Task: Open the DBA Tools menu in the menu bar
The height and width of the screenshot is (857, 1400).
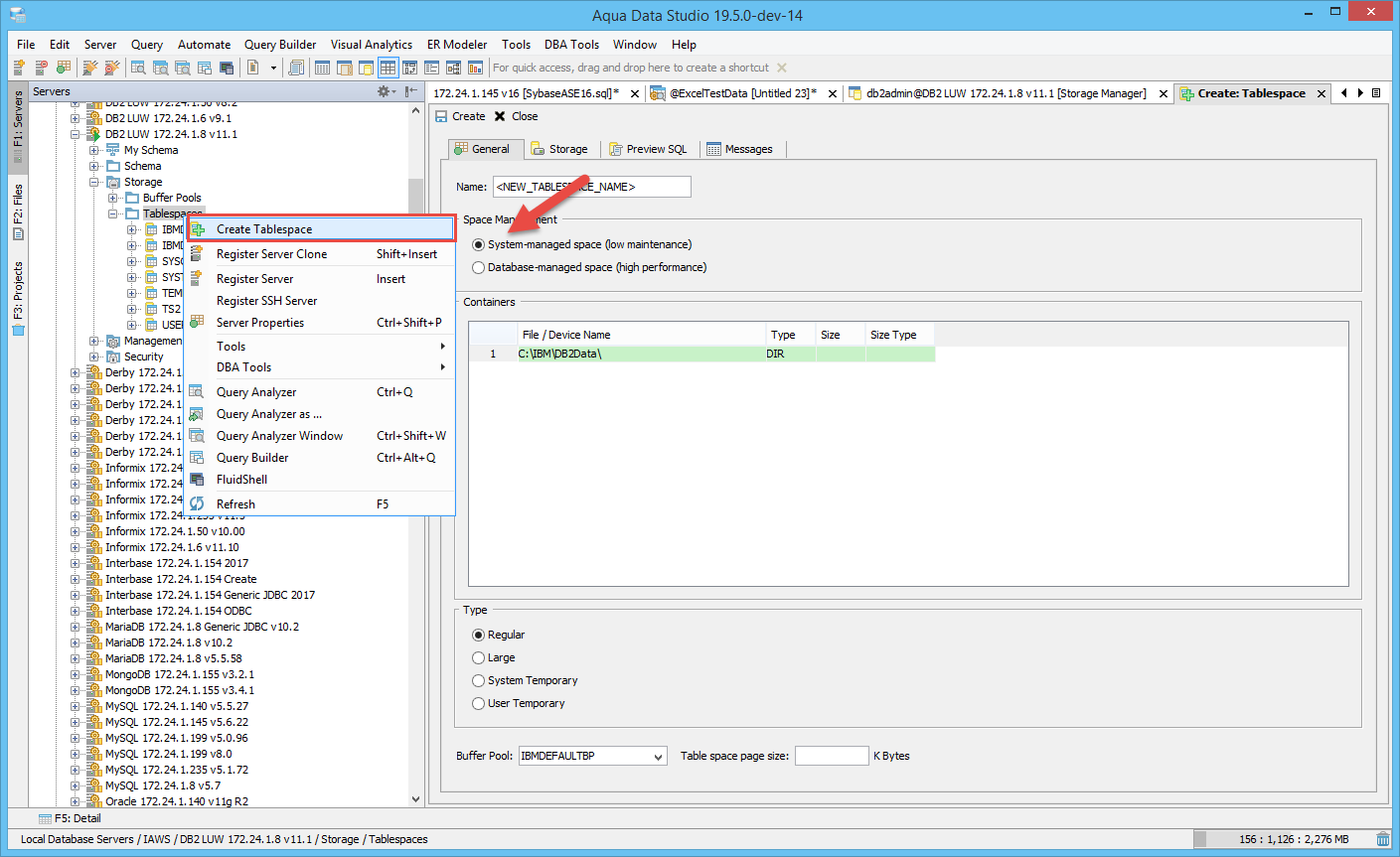Action: coord(571,45)
